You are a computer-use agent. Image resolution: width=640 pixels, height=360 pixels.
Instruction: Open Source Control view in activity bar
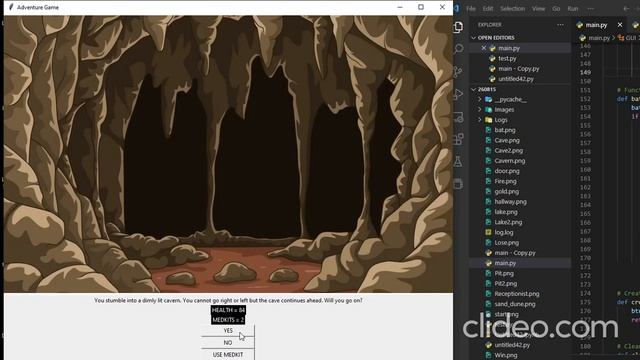tap(458, 72)
